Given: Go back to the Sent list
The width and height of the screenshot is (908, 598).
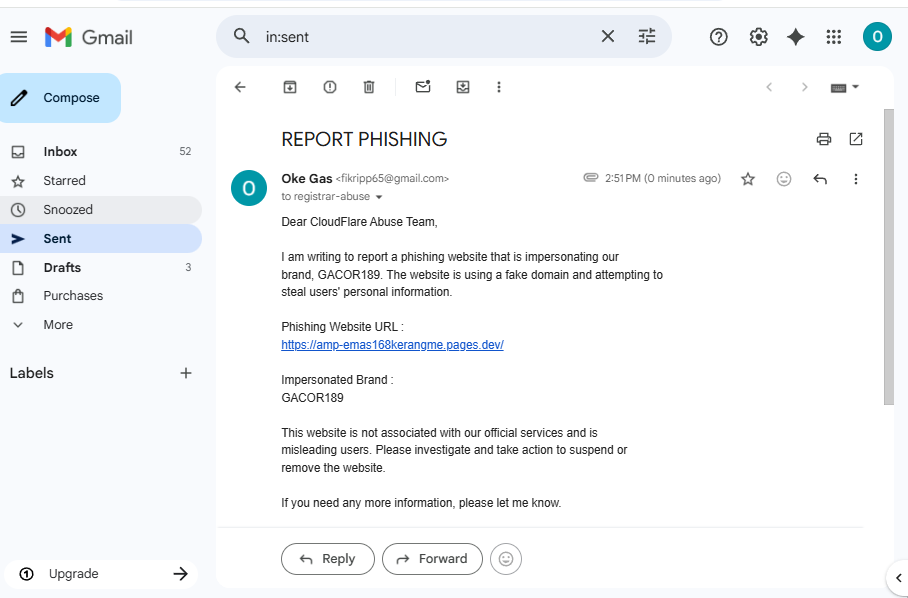Looking at the screenshot, I should tap(240, 87).
